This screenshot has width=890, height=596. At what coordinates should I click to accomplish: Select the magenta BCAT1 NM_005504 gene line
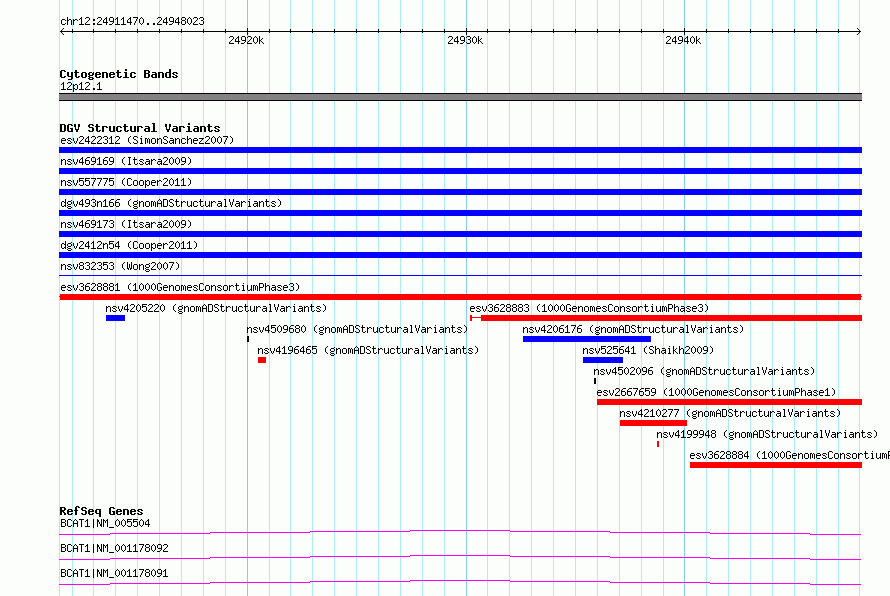coord(460,532)
